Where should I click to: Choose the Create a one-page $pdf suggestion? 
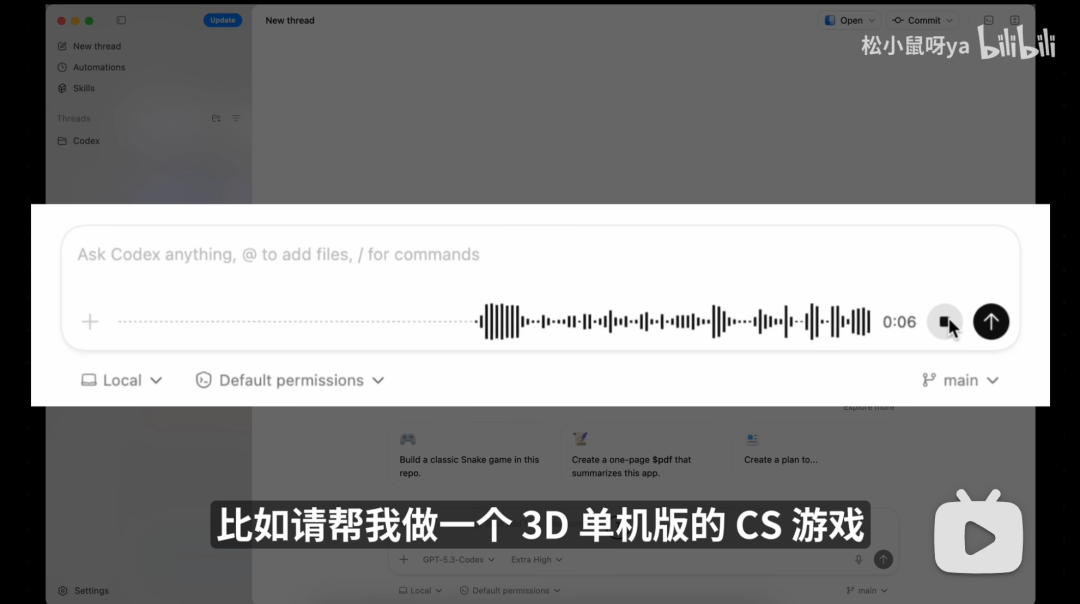point(643,455)
